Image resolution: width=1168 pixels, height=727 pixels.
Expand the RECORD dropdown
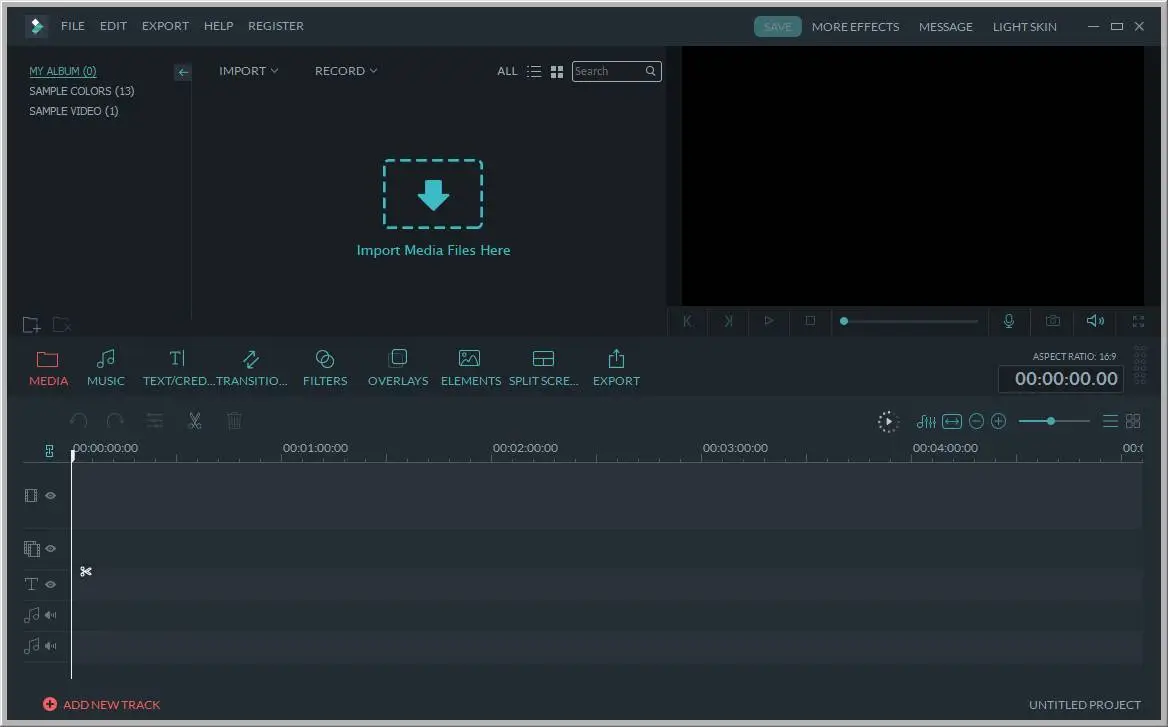[x=346, y=71]
